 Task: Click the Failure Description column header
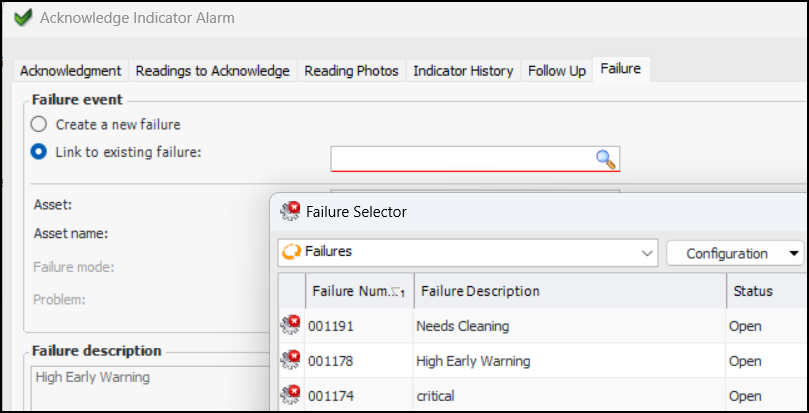tap(481, 291)
